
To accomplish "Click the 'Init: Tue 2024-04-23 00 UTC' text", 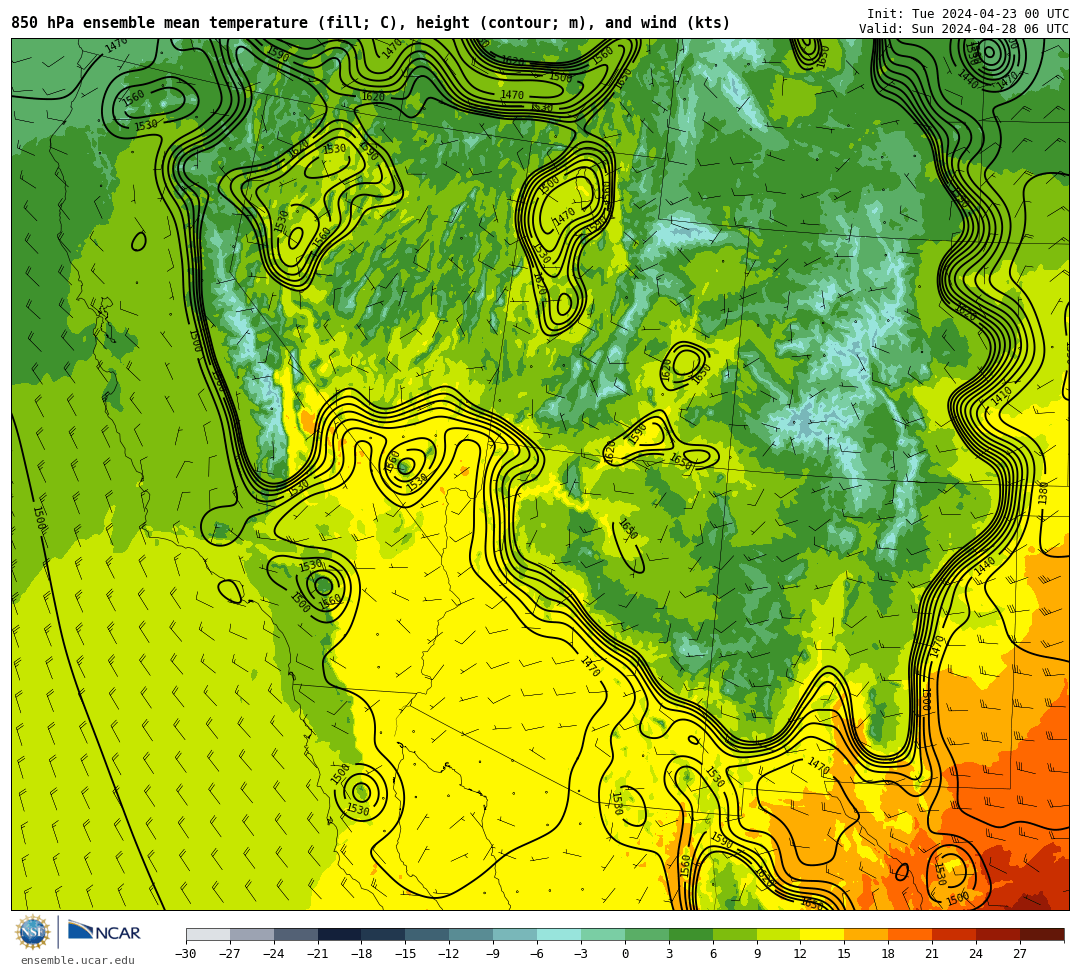I will pos(968,14).
